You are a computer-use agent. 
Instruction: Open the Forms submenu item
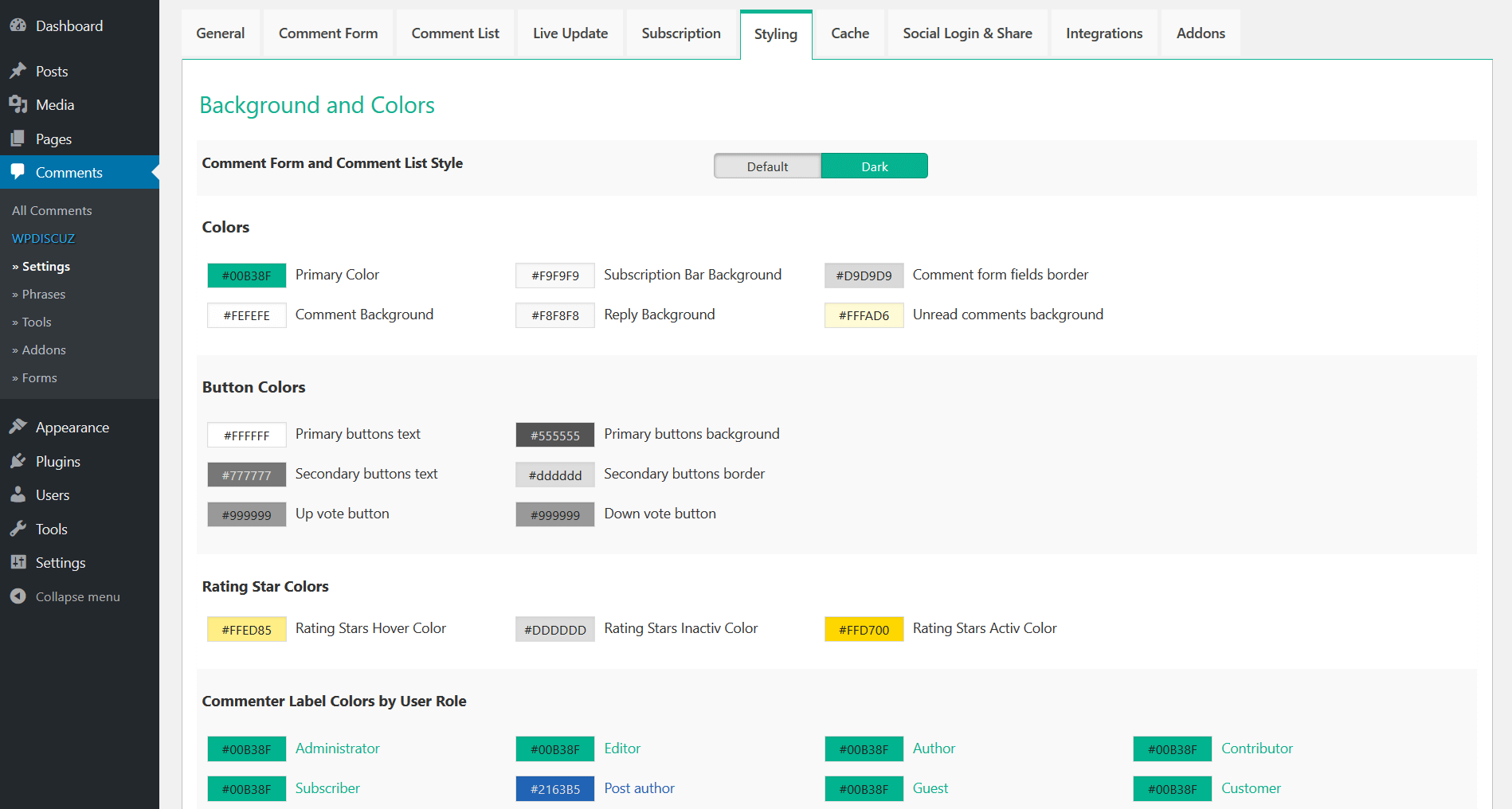point(39,377)
